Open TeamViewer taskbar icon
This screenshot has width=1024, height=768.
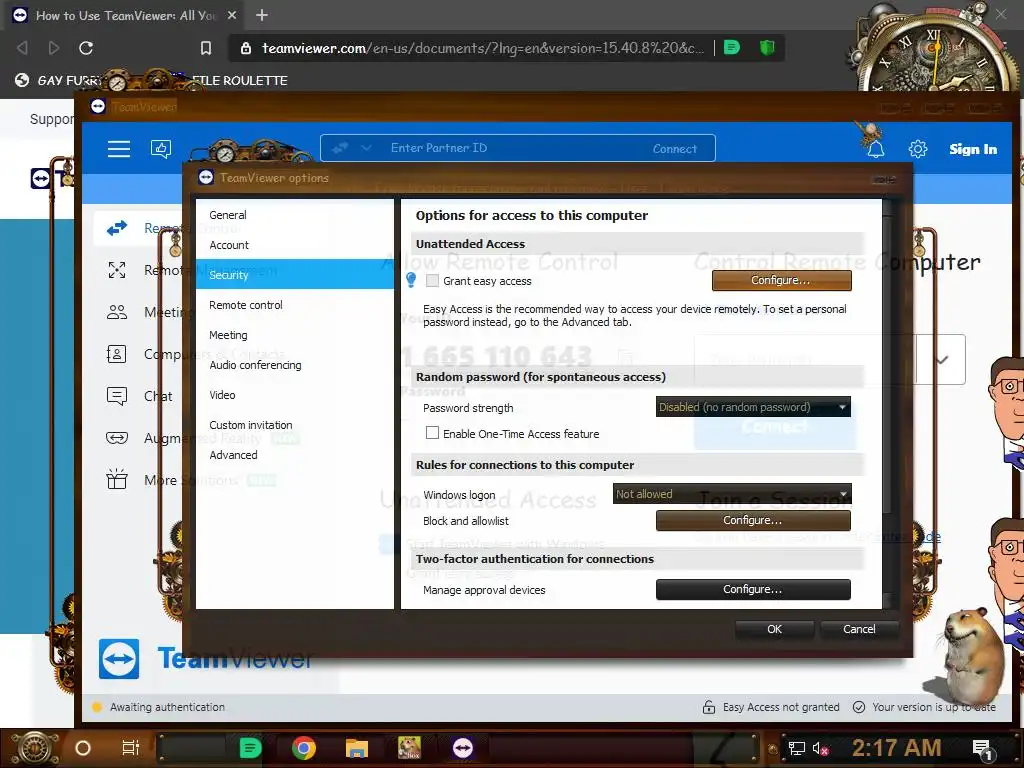(463, 748)
